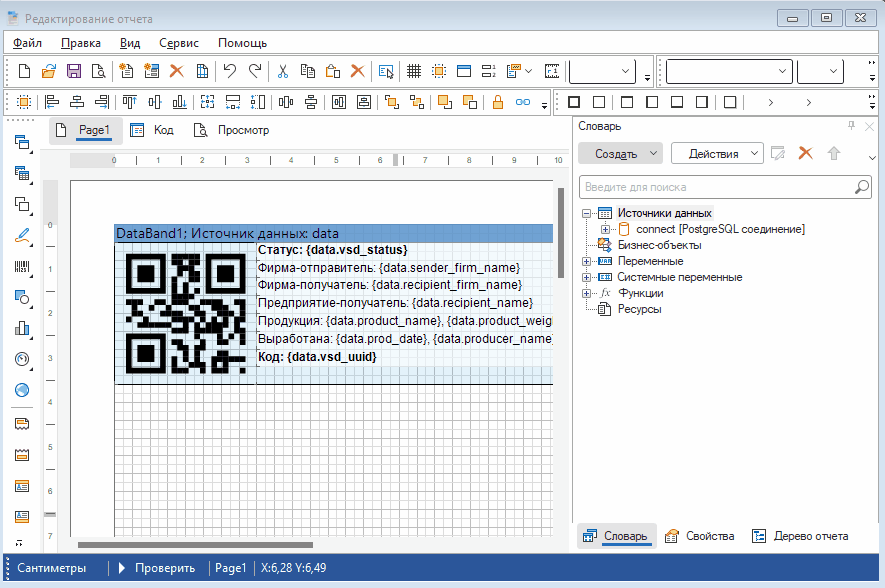Align selected components to the right
The image size is (885, 588).
(x=102, y=102)
